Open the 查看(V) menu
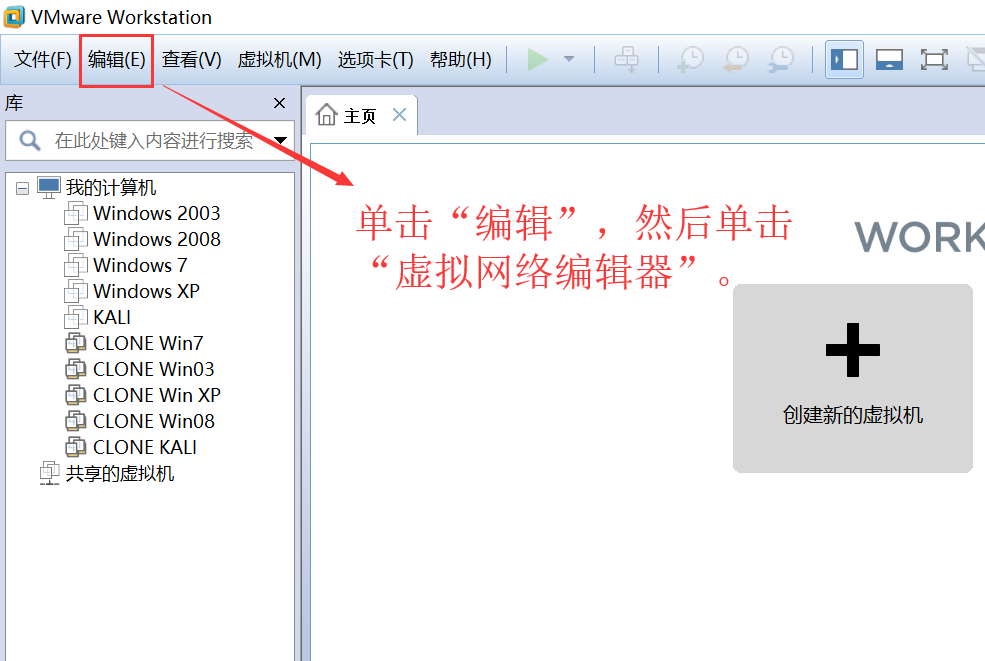This screenshot has width=985, height=661. [192, 60]
